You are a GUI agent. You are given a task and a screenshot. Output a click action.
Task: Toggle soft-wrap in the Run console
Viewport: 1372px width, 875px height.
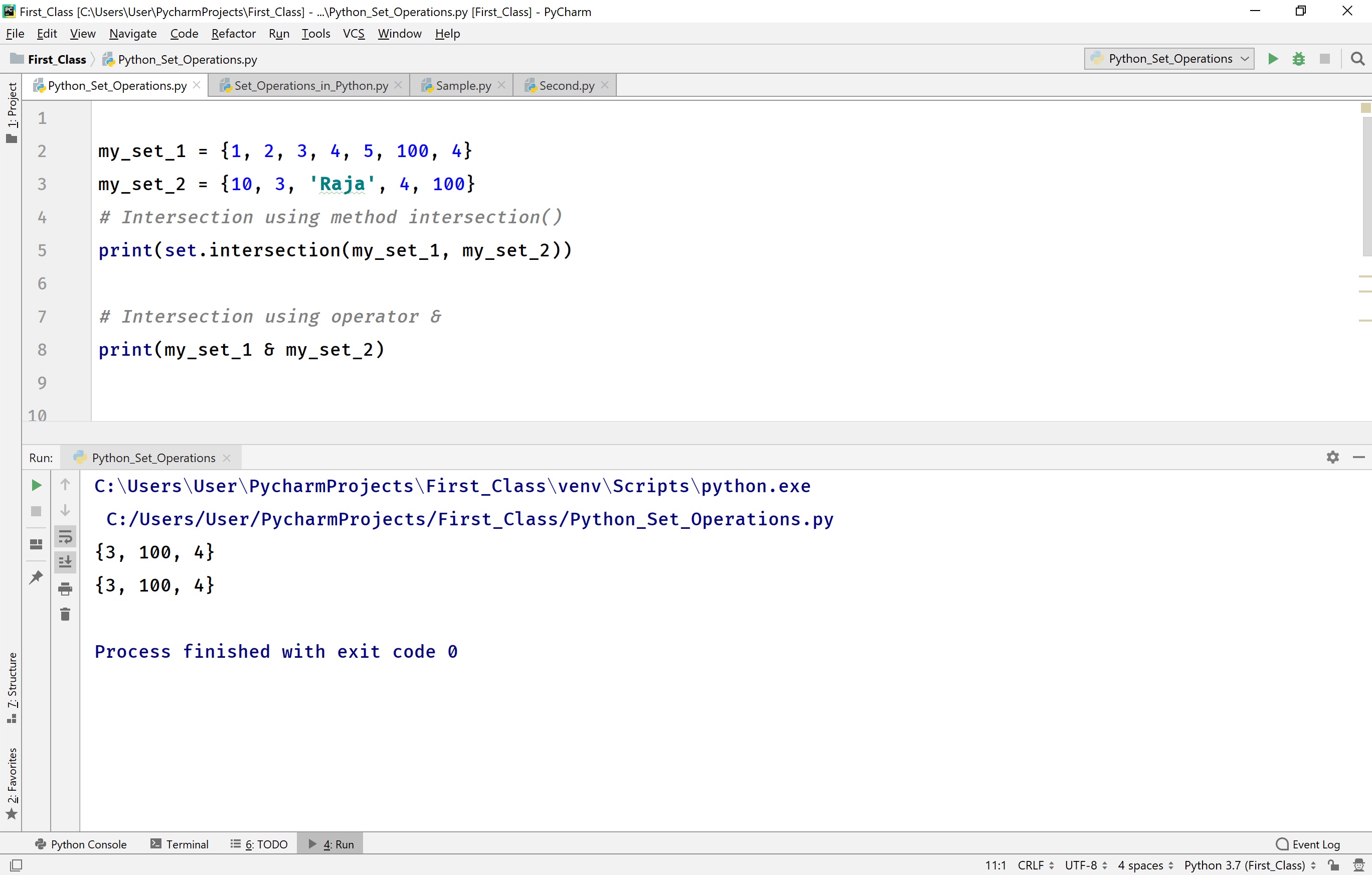click(65, 536)
